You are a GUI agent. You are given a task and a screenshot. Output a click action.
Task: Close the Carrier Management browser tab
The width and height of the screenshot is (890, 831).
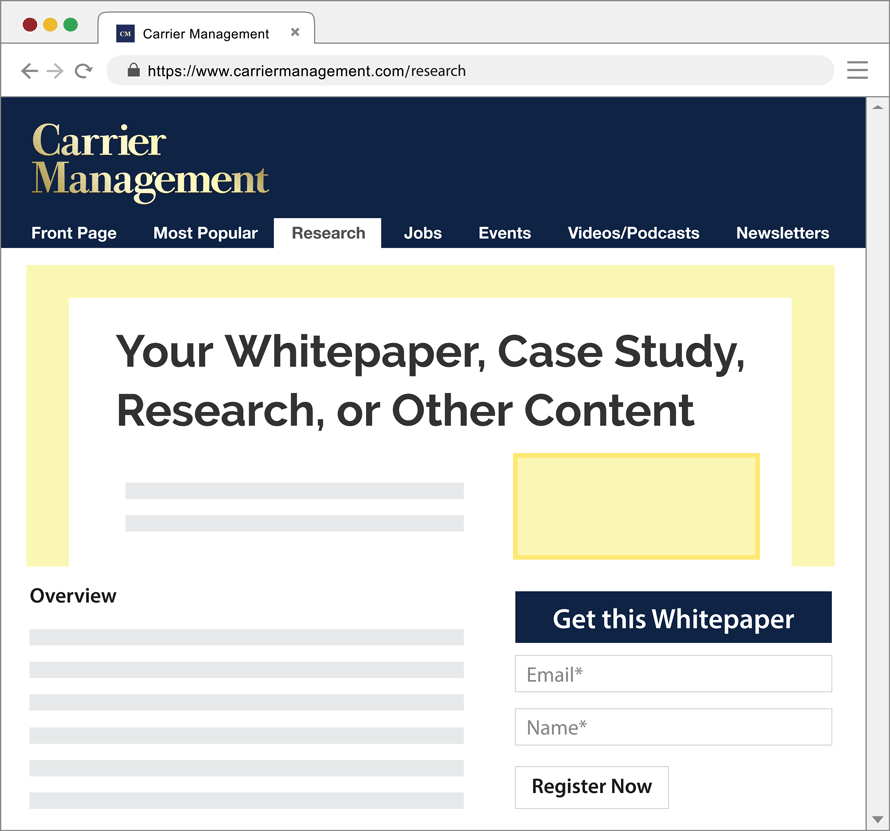coord(295,32)
